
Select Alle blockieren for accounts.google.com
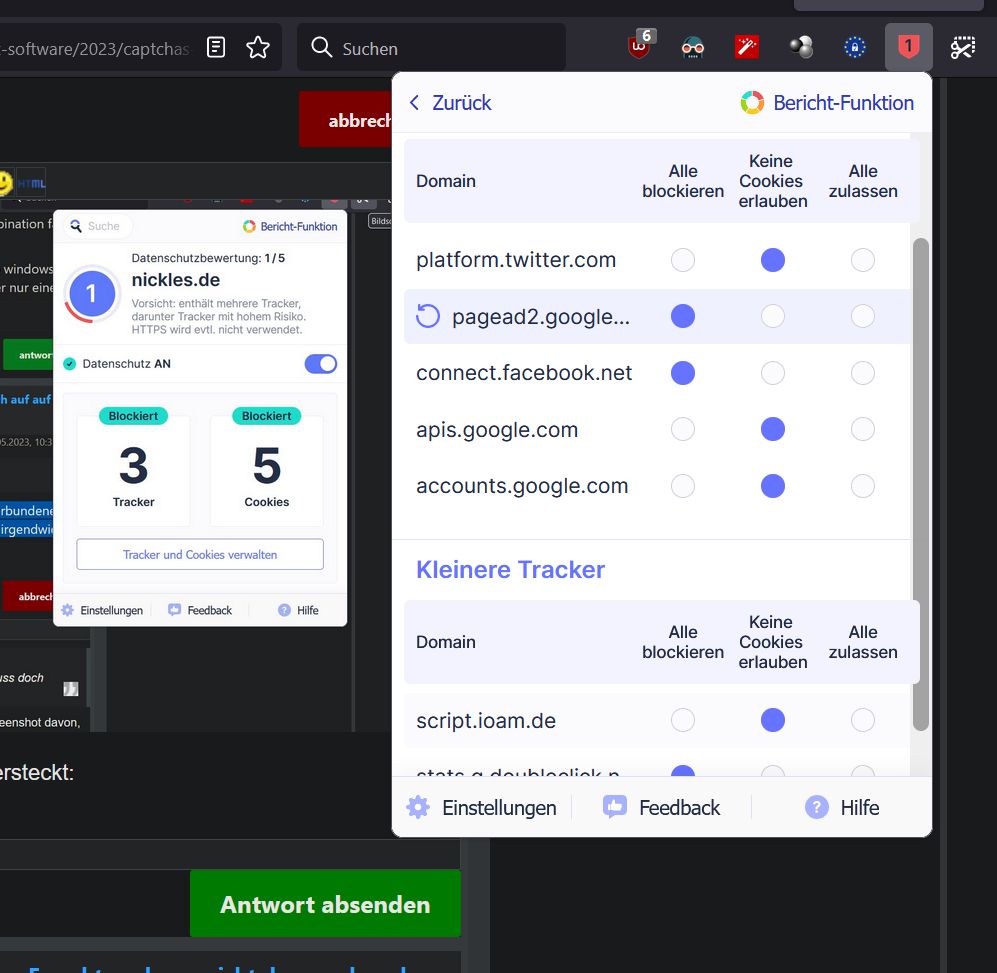tap(683, 486)
